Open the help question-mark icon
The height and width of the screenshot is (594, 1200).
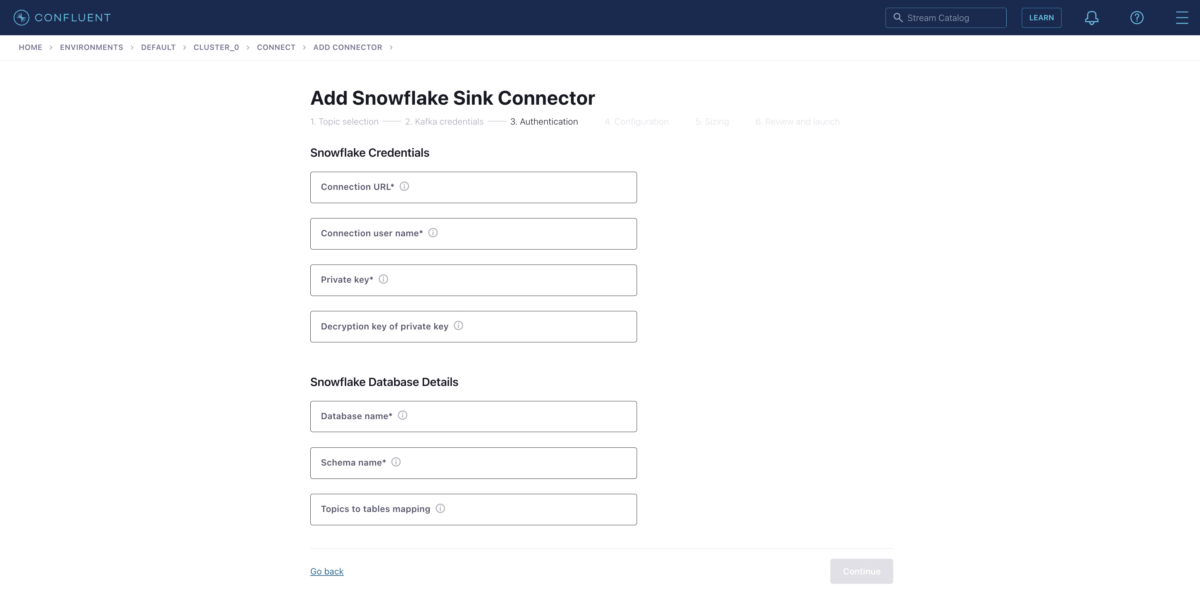[x=1136, y=17]
